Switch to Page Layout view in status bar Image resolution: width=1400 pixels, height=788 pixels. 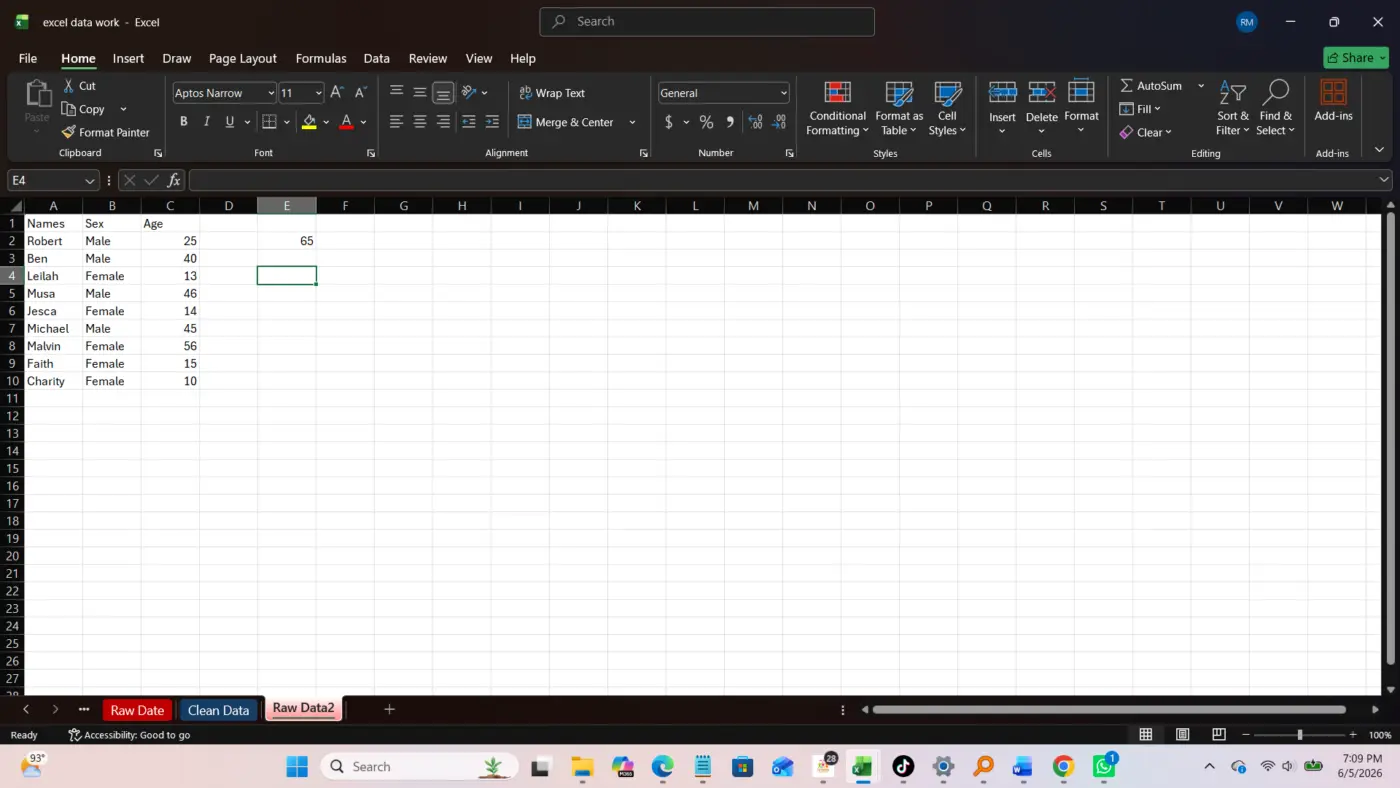tap(1182, 735)
